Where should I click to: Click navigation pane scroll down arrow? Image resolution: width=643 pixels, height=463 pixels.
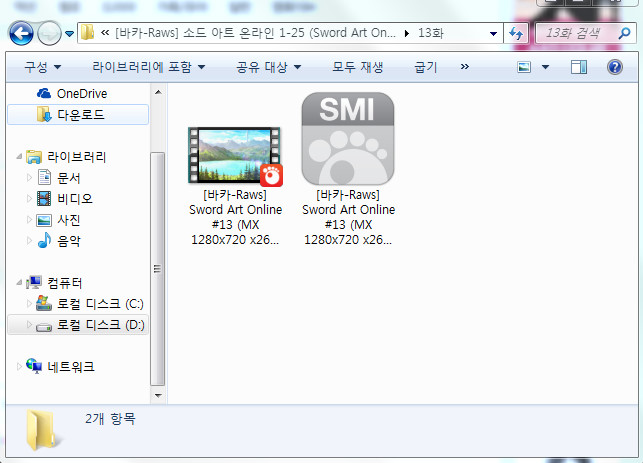coord(158,396)
